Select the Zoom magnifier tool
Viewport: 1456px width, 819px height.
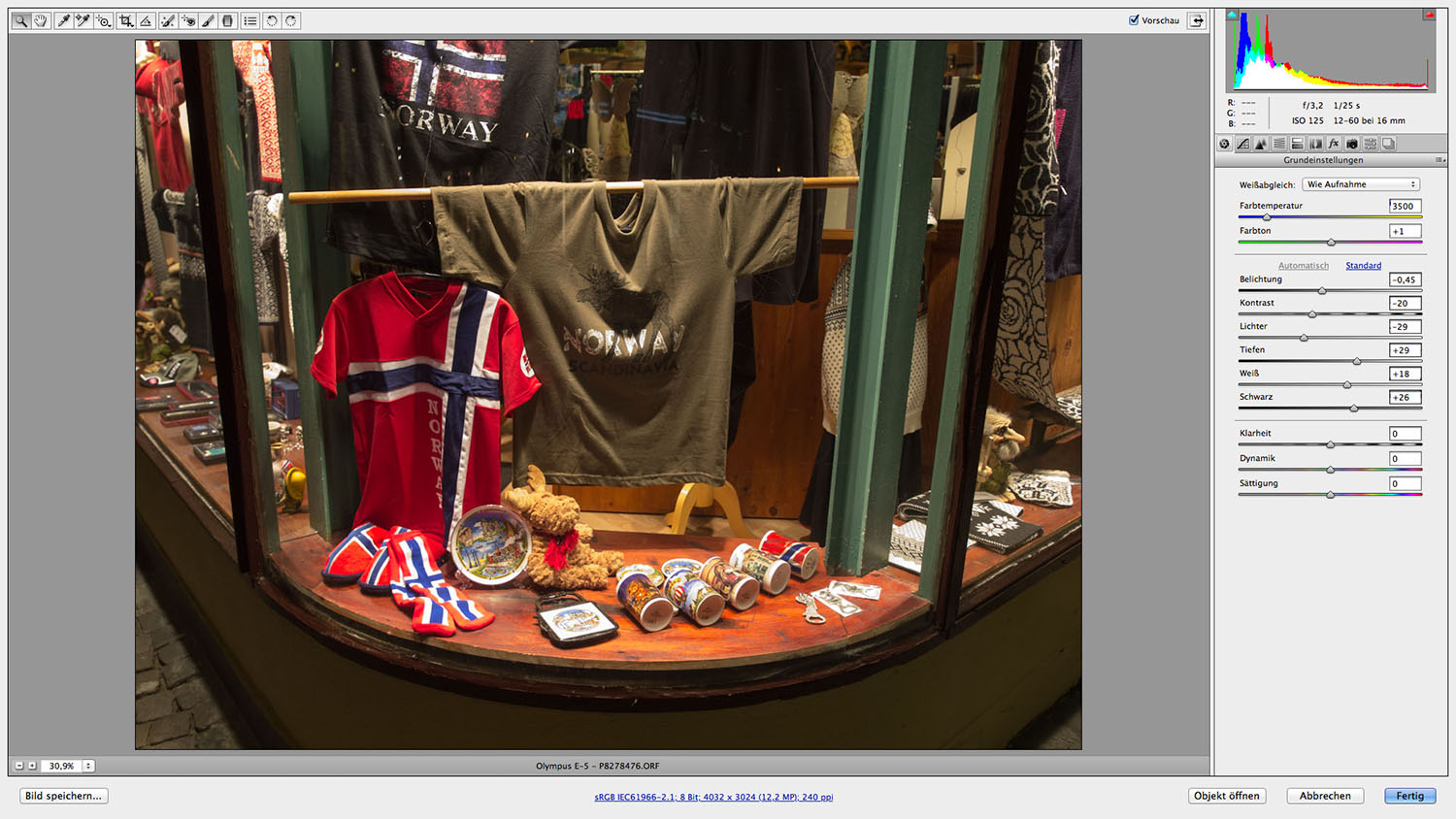tap(20, 20)
